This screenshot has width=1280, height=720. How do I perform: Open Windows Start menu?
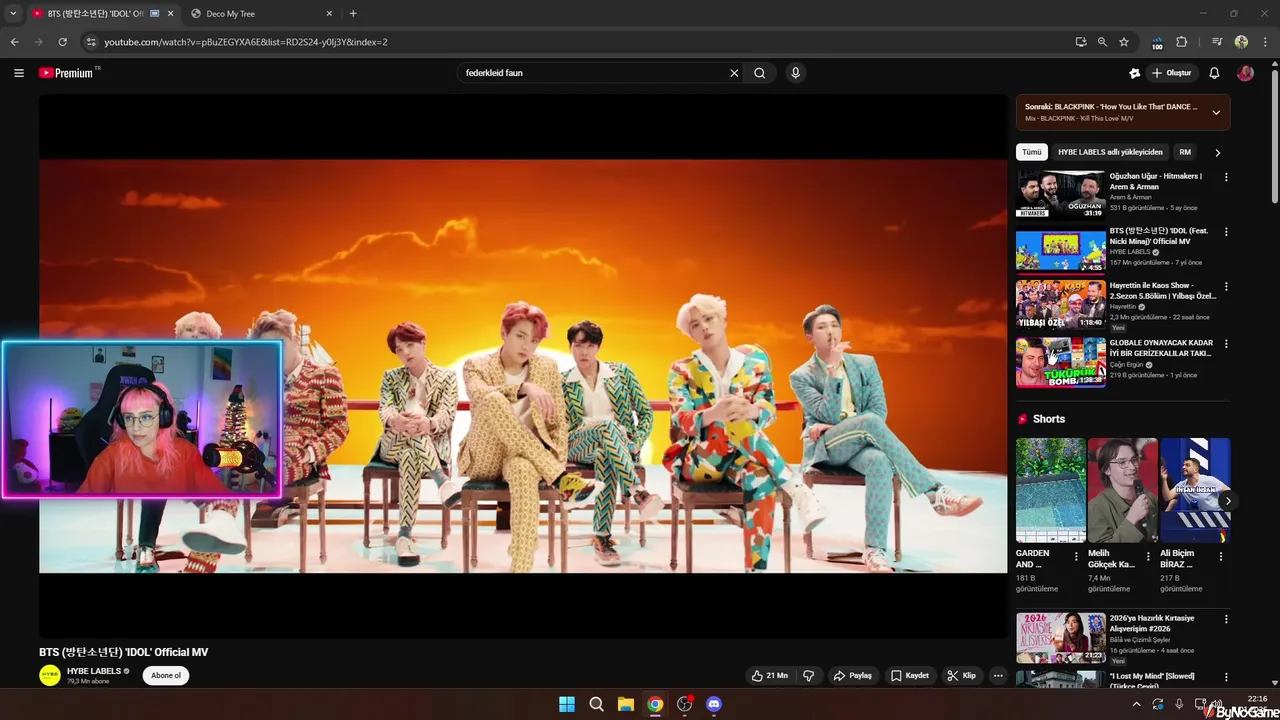(x=567, y=704)
